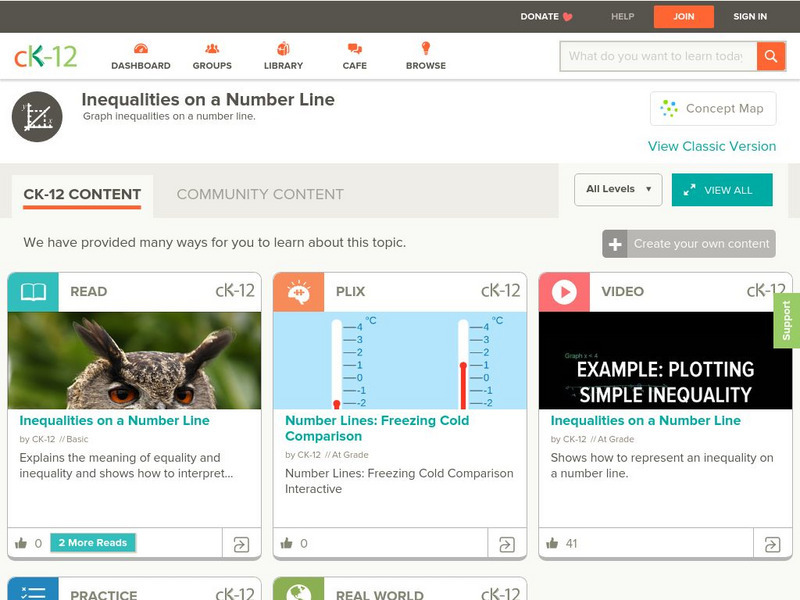The width and height of the screenshot is (800, 600).
Task: Click the share arrow icon on Video card
Action: (x=772, y=544)
